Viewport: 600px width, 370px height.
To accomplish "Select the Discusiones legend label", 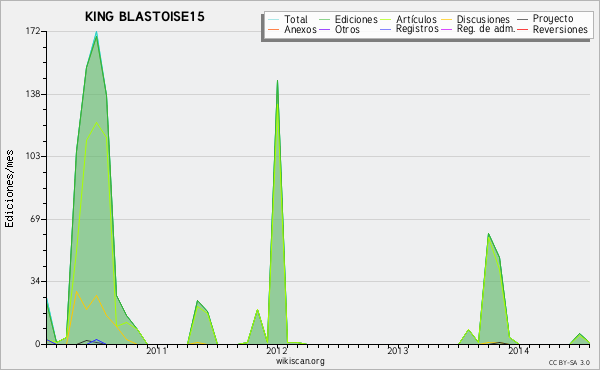I will pos(483,19).
